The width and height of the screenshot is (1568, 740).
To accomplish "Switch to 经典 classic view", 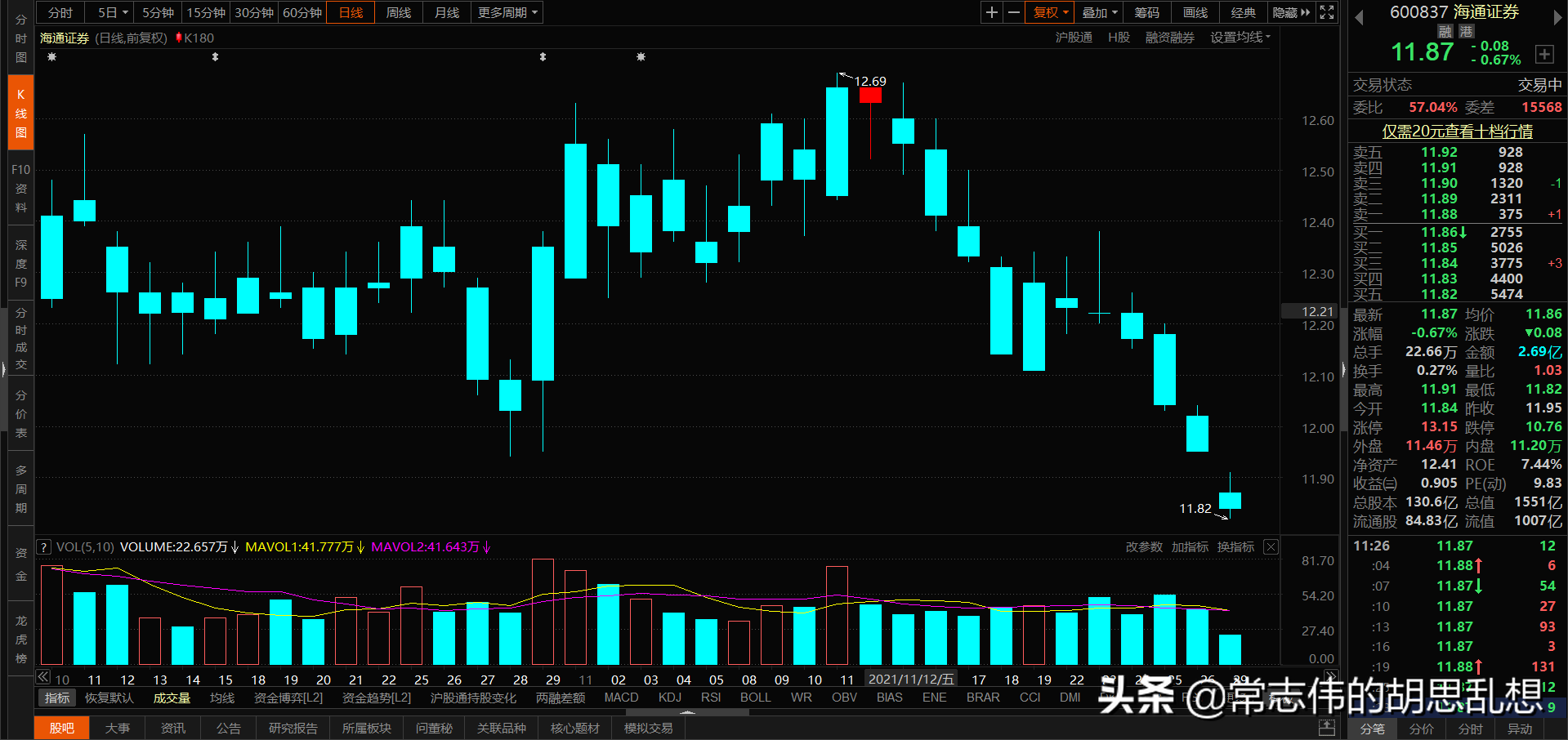I will point(1243,12).
